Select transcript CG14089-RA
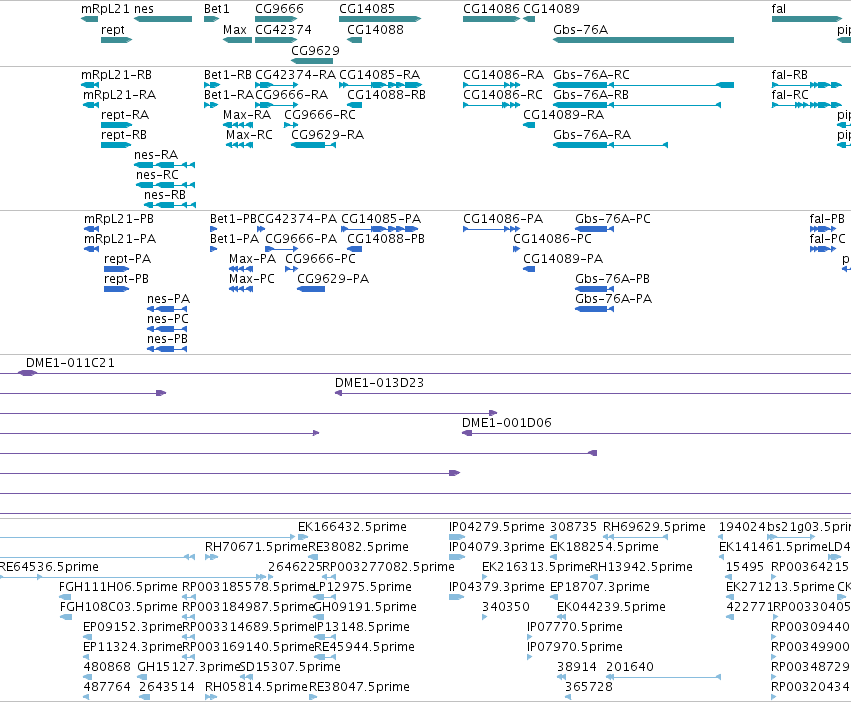This screenshot has width=851, height=702. [529, 125]
